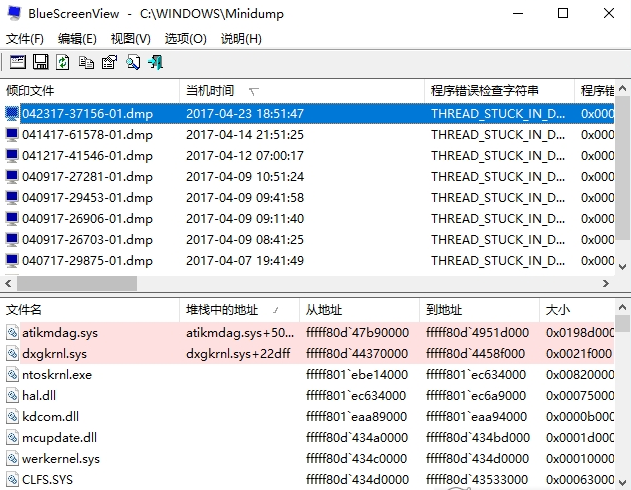This screenshot has width=631, height=490.
Task: Click the file icon beside hal.dll
Action: point(12,395)
